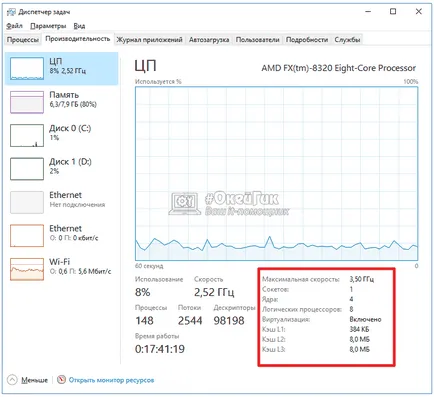
Task: Select Ethernet showing 0 кбит/с
Action: pyautogui.click(x=62, y=235)
